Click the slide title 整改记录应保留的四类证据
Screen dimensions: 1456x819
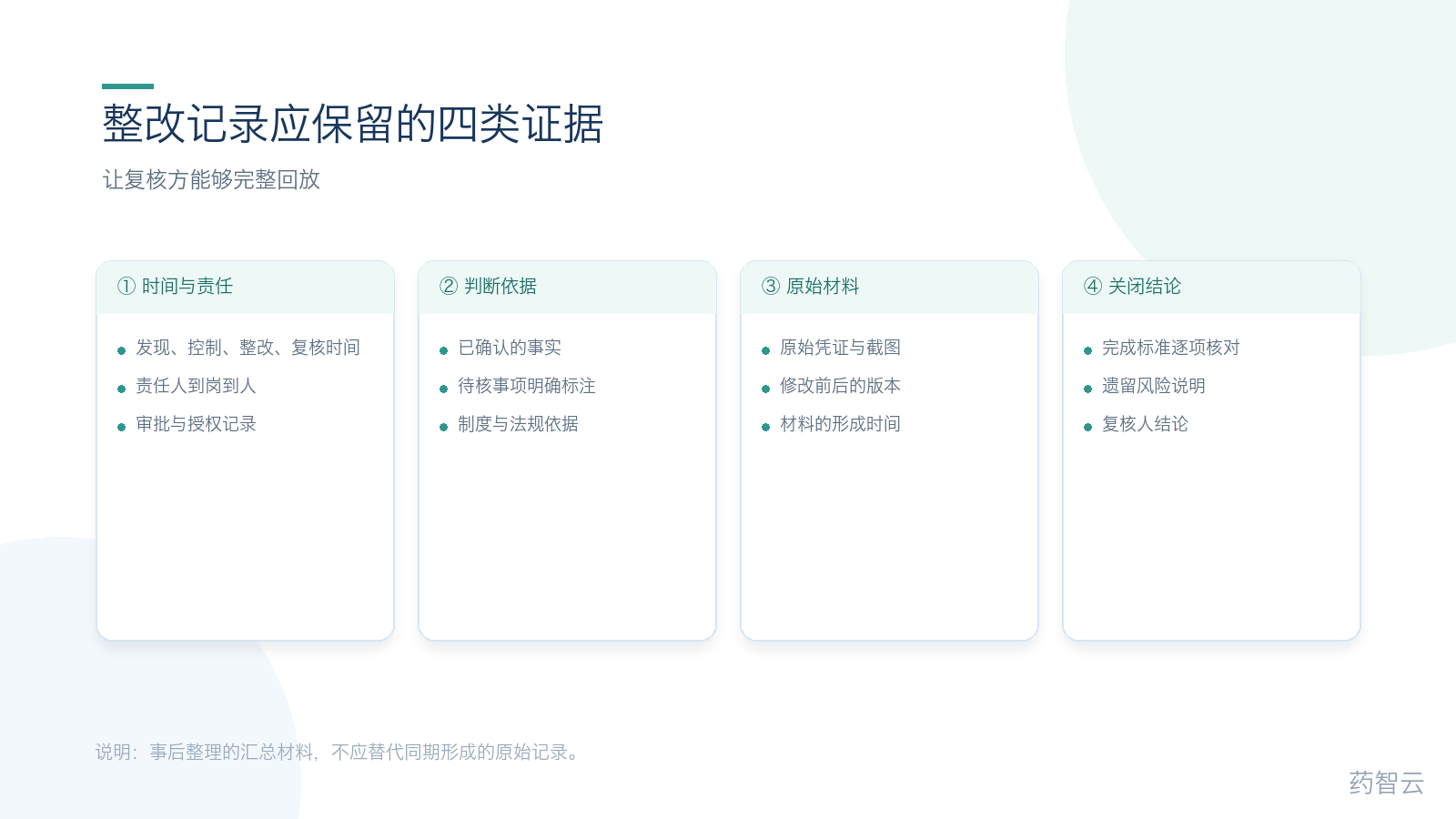353,124
